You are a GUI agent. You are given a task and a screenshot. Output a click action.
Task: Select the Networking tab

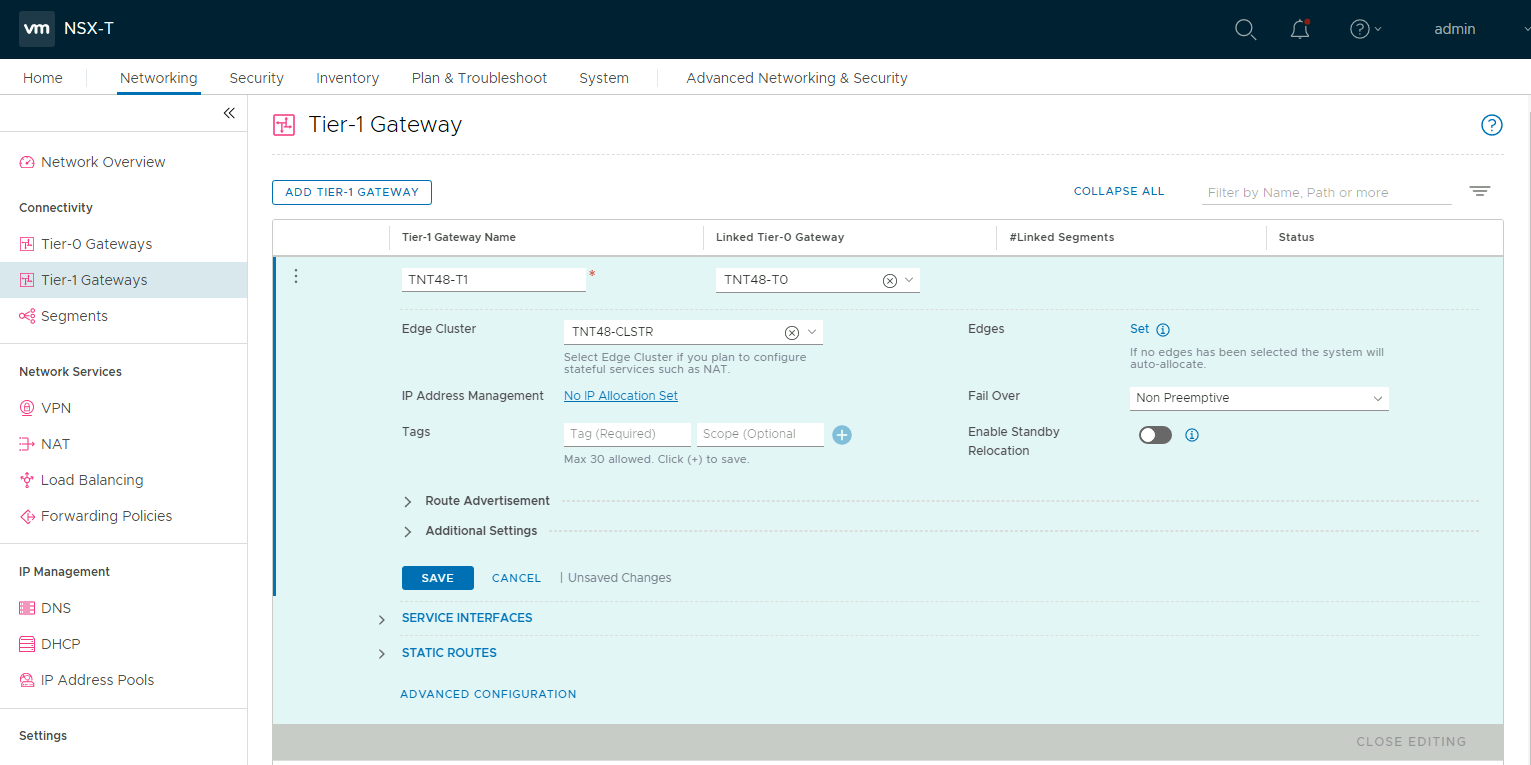[158, 78]
